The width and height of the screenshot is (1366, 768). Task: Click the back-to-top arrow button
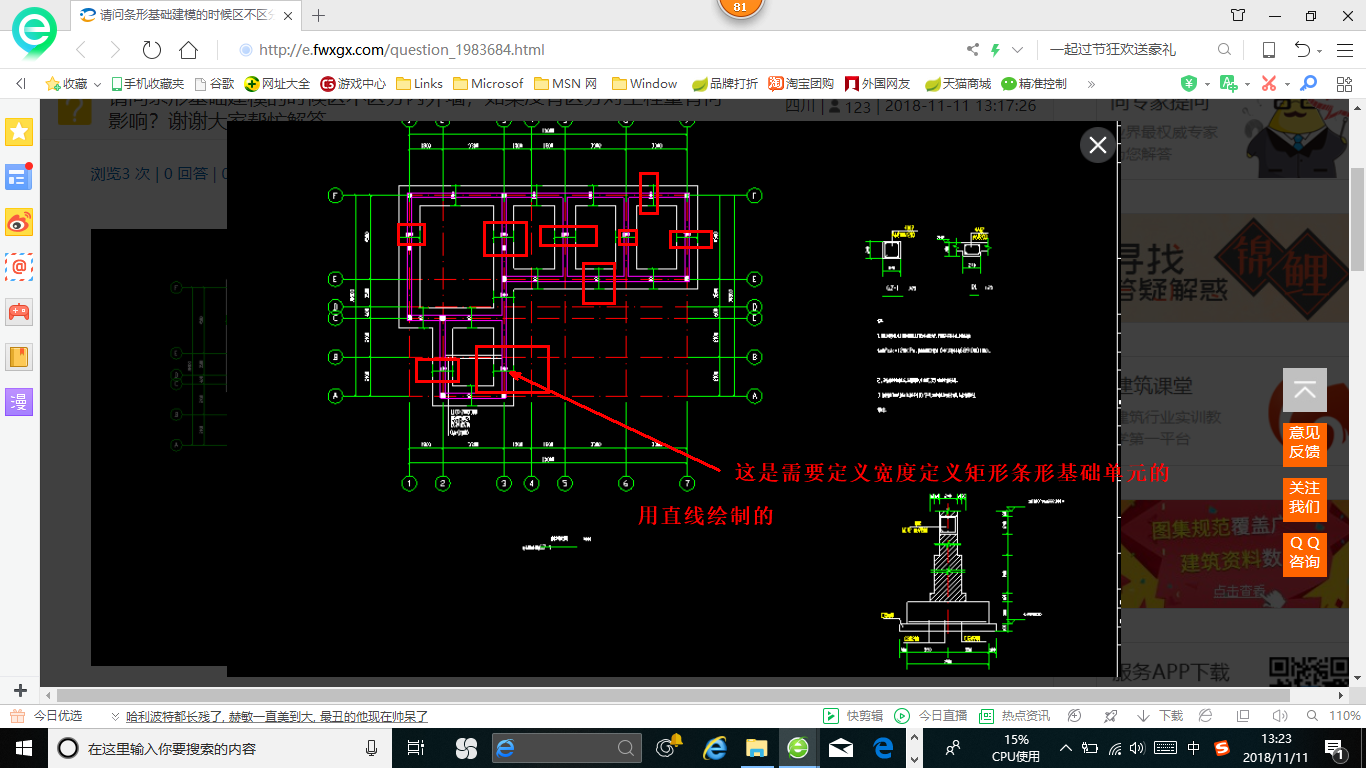1304,390
